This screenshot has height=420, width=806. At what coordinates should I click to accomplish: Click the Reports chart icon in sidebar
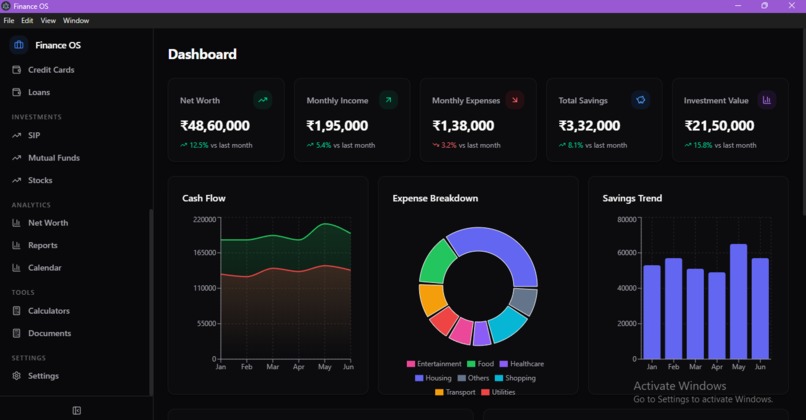[x=16, y=246]
